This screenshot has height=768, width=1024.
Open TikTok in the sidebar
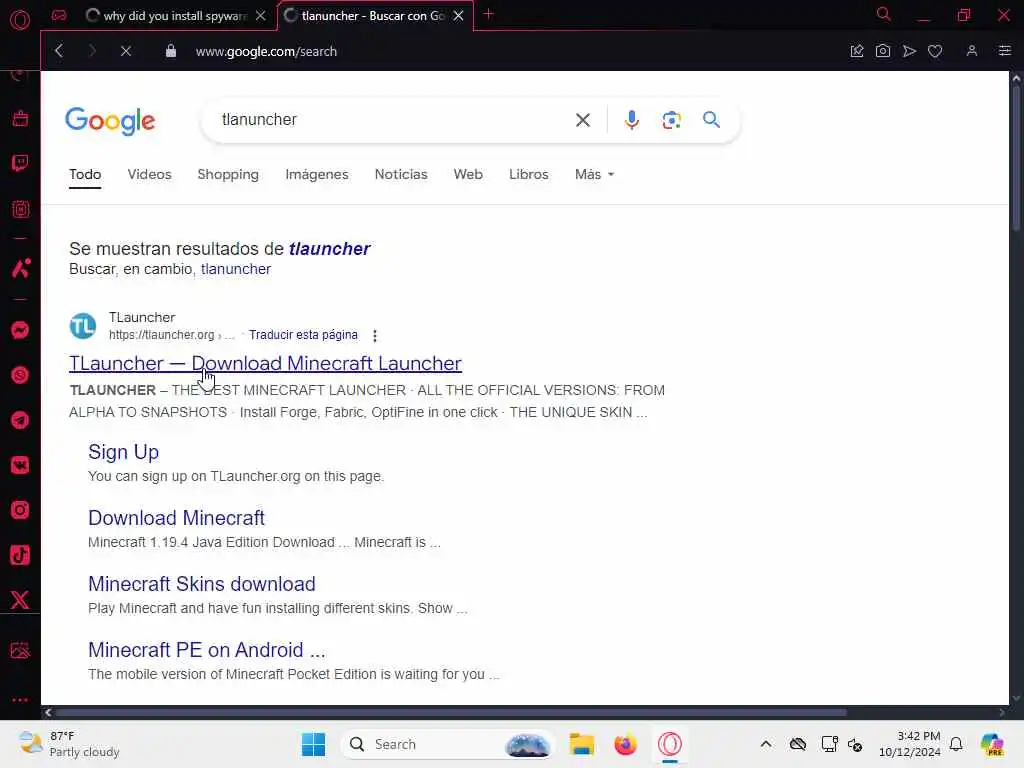(20, 555)
